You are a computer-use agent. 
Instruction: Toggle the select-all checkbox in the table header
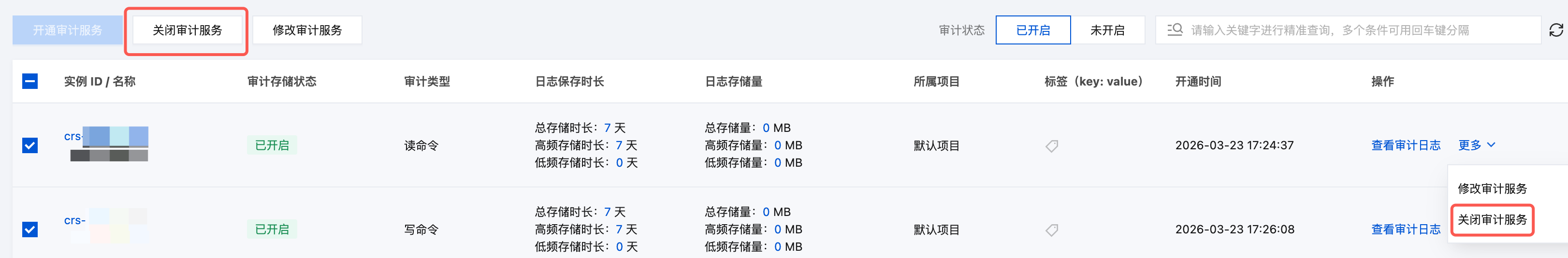pos(30,82)
